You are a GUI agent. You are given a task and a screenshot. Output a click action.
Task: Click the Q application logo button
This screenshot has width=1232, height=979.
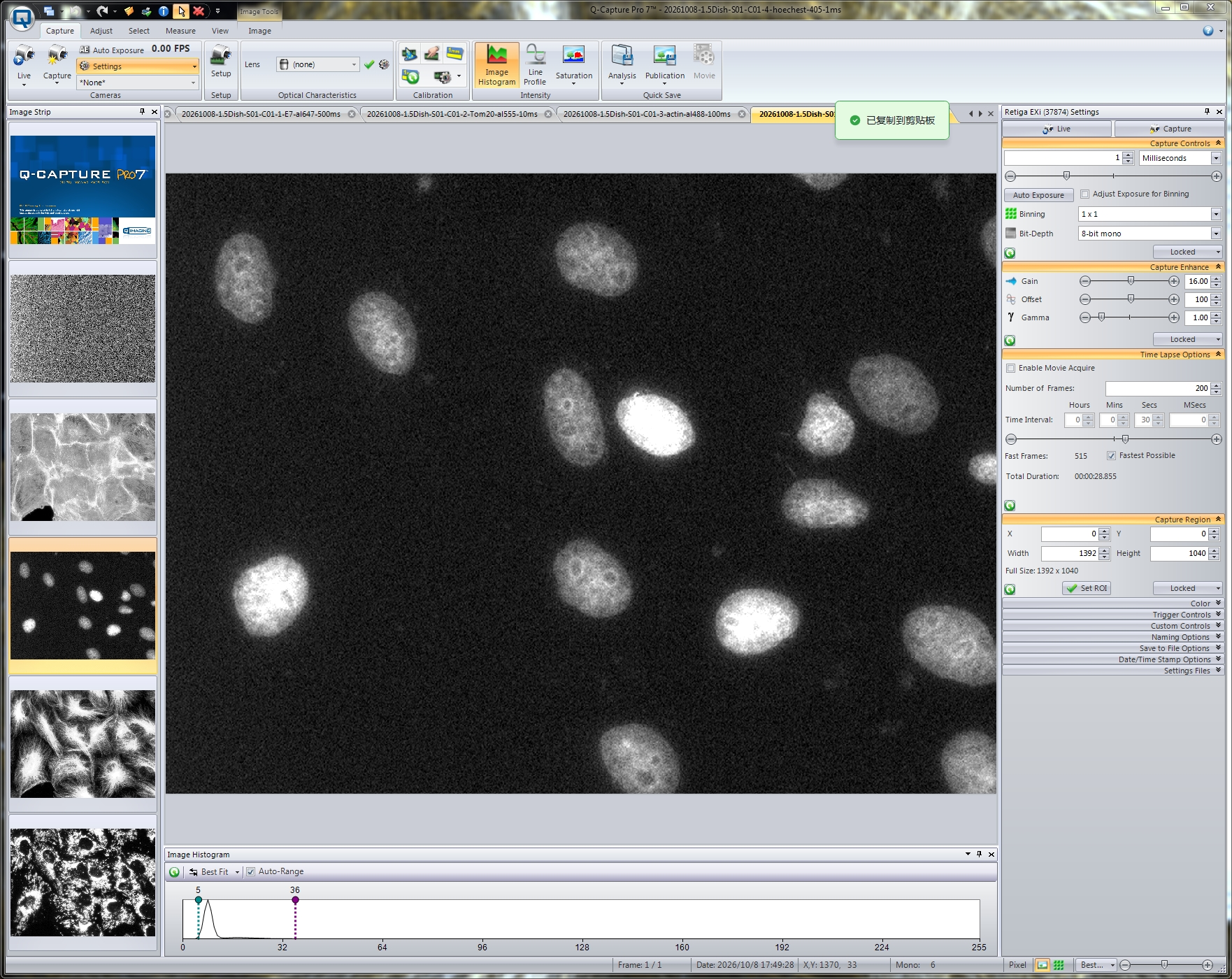coord(22,17)
